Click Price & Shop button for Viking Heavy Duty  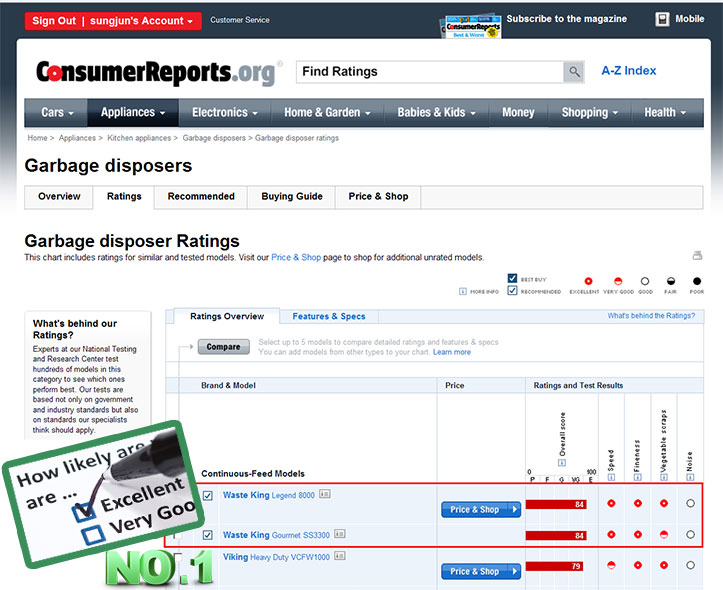481,571
